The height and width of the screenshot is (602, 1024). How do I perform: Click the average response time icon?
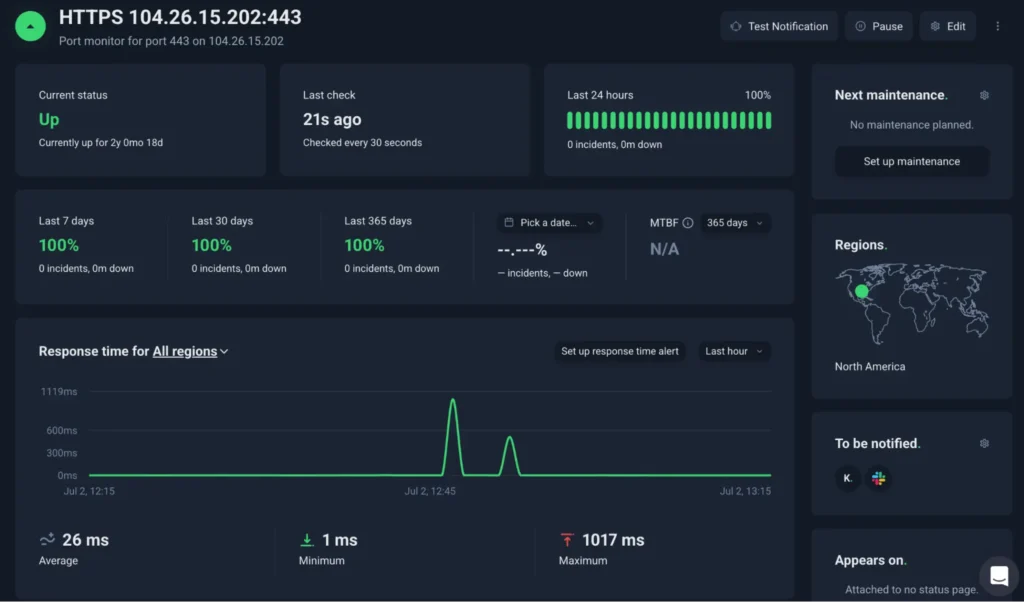(47, 539)
